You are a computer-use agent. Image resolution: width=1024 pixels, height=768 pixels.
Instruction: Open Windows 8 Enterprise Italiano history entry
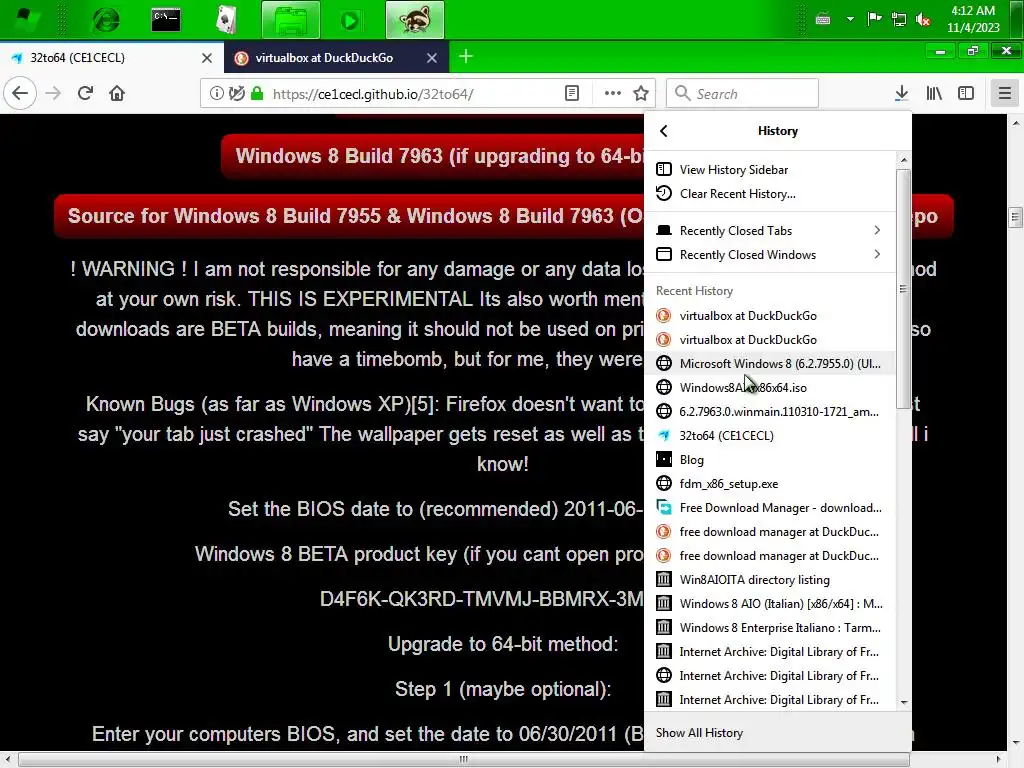769,628
